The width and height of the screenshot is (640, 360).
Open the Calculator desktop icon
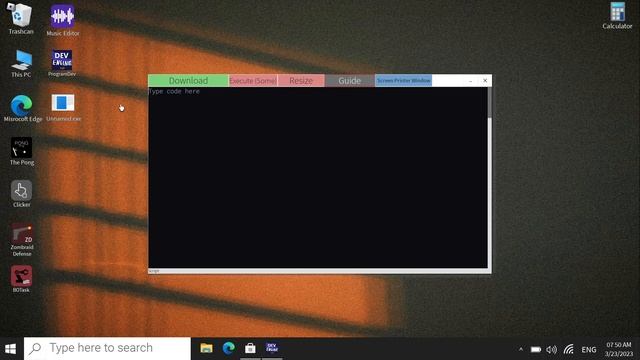(x=617, y=16)
